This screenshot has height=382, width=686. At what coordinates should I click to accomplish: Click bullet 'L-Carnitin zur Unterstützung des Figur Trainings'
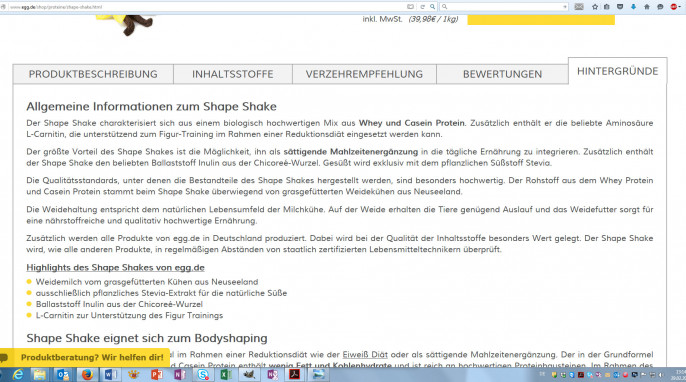130,315
